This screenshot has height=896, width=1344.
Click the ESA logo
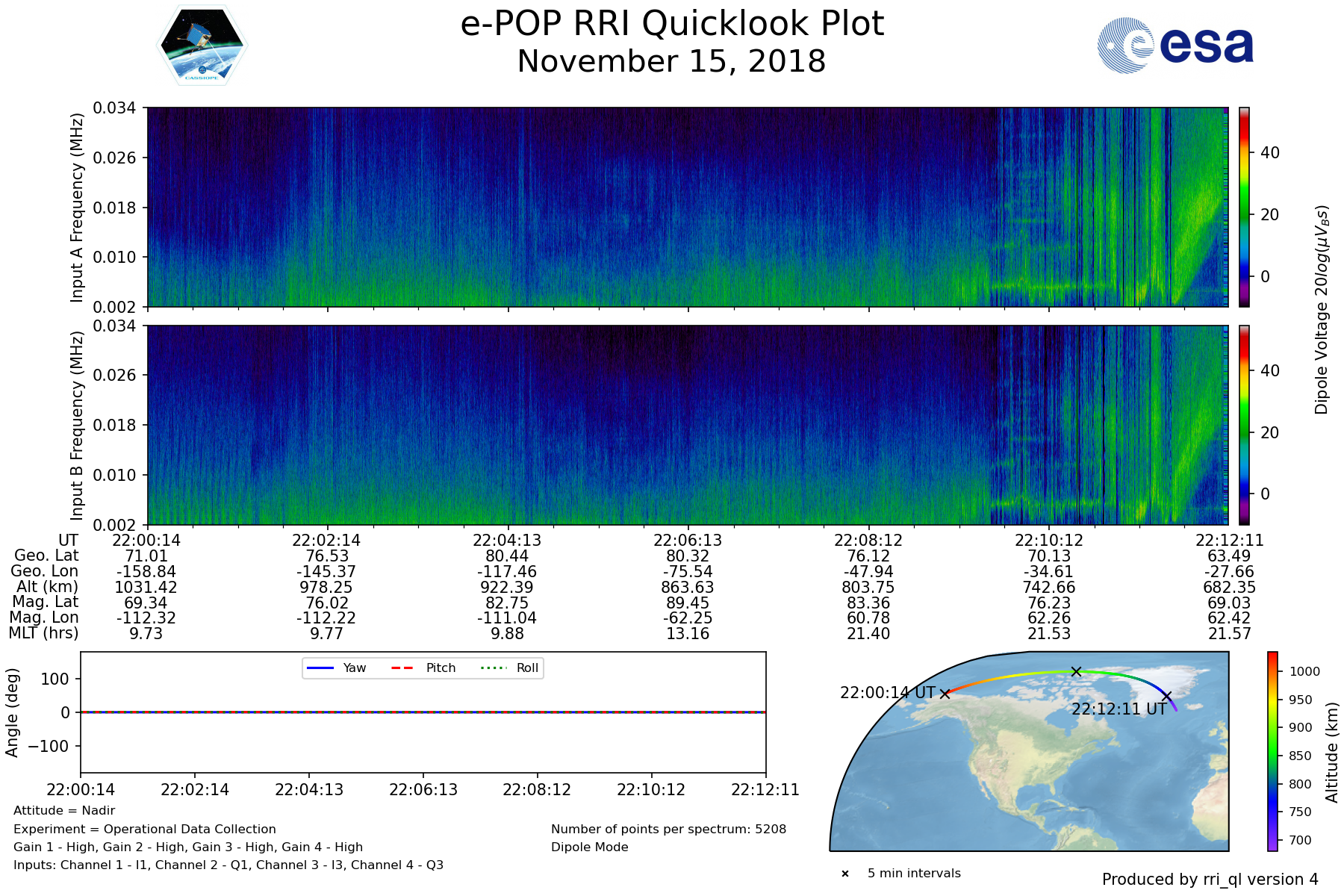1175,46
